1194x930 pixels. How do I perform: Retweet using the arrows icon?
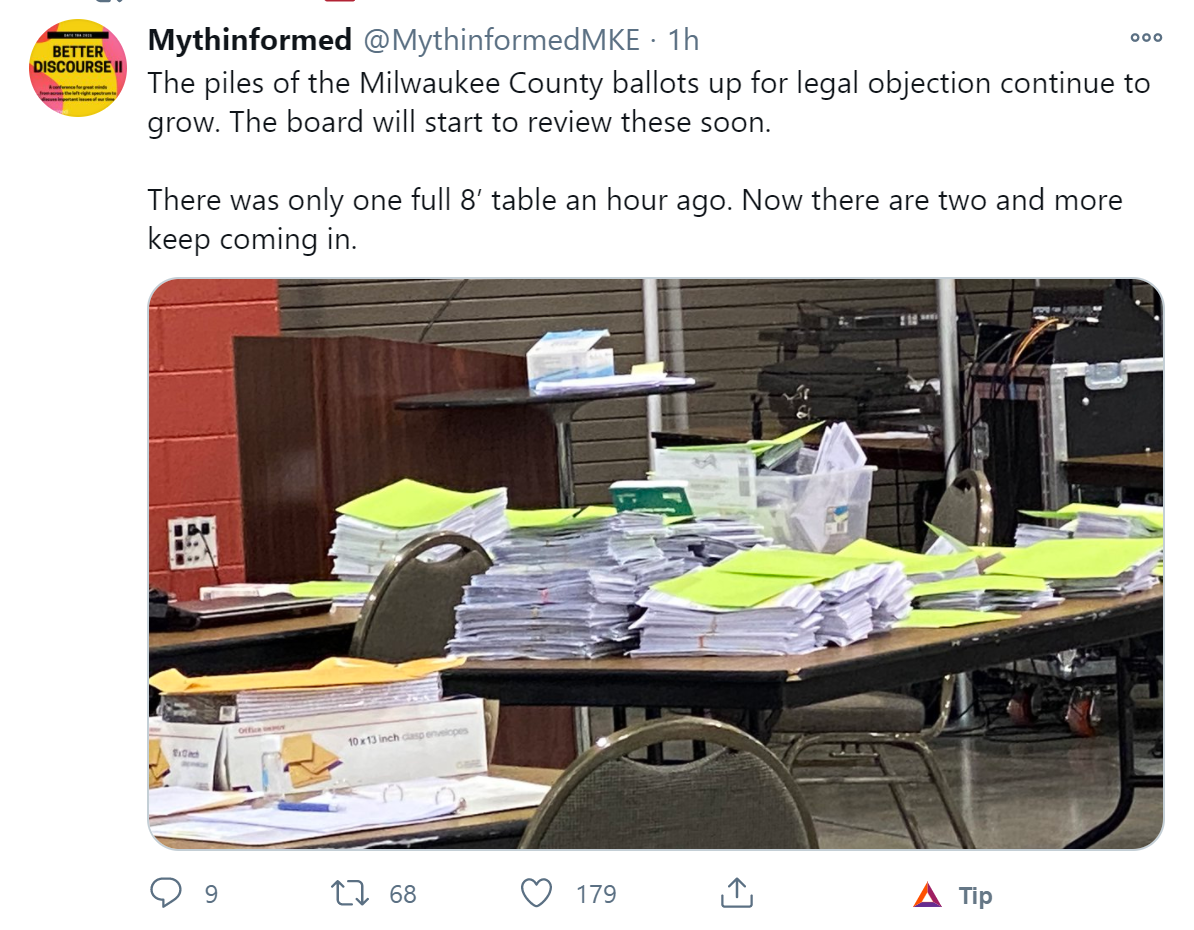(x=350, y=893)
